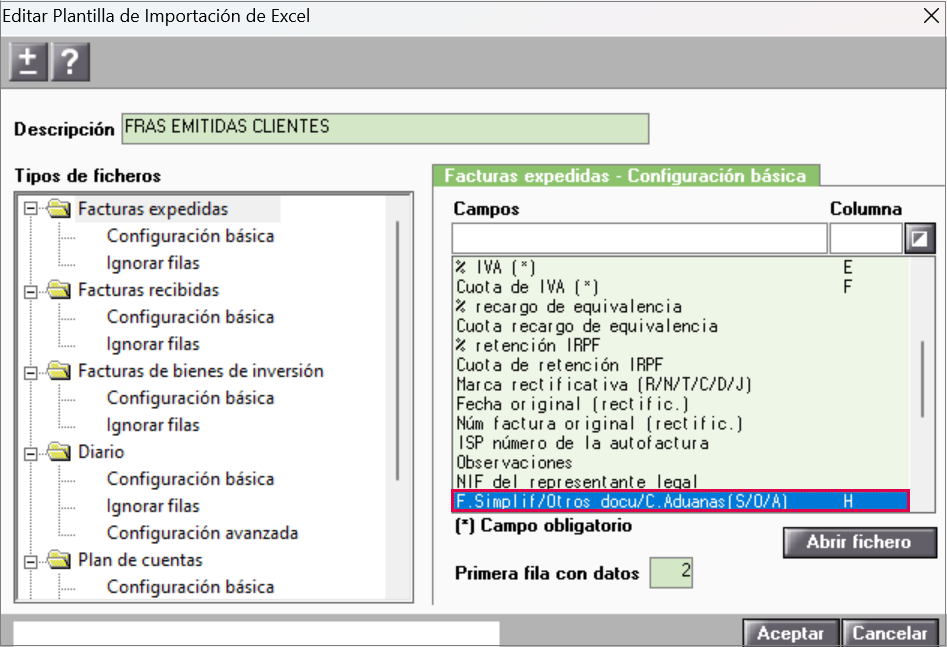The image size is (947, 647).
Task: Select 'Marca rectificativa (R/N/T/C/D/J)' row
Action: [x=681, y=384]
